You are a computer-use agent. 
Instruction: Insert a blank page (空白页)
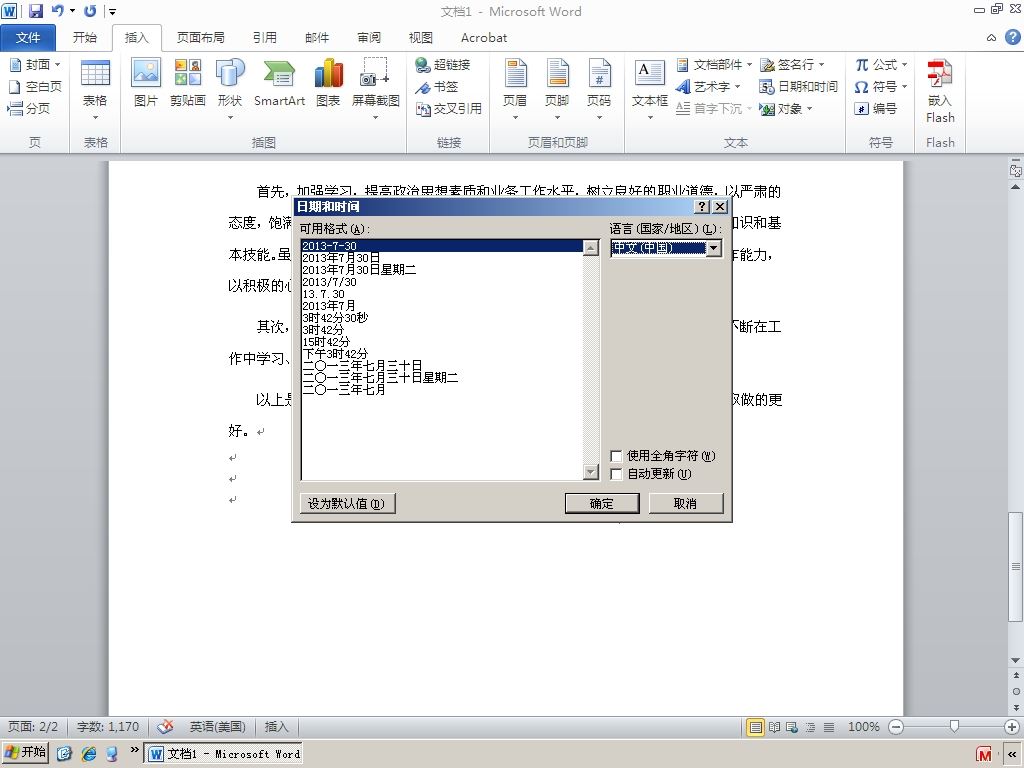click(35, 86)
